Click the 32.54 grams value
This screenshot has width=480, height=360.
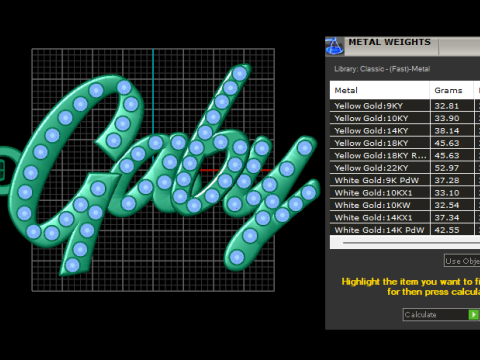pos(447,205)
